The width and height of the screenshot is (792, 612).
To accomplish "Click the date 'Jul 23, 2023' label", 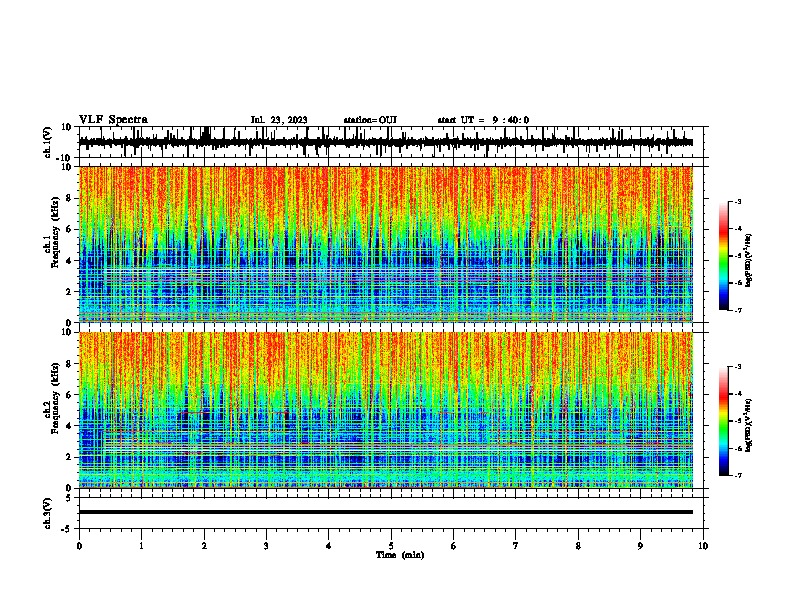I will pyautogui.click(x=279, y=120).
